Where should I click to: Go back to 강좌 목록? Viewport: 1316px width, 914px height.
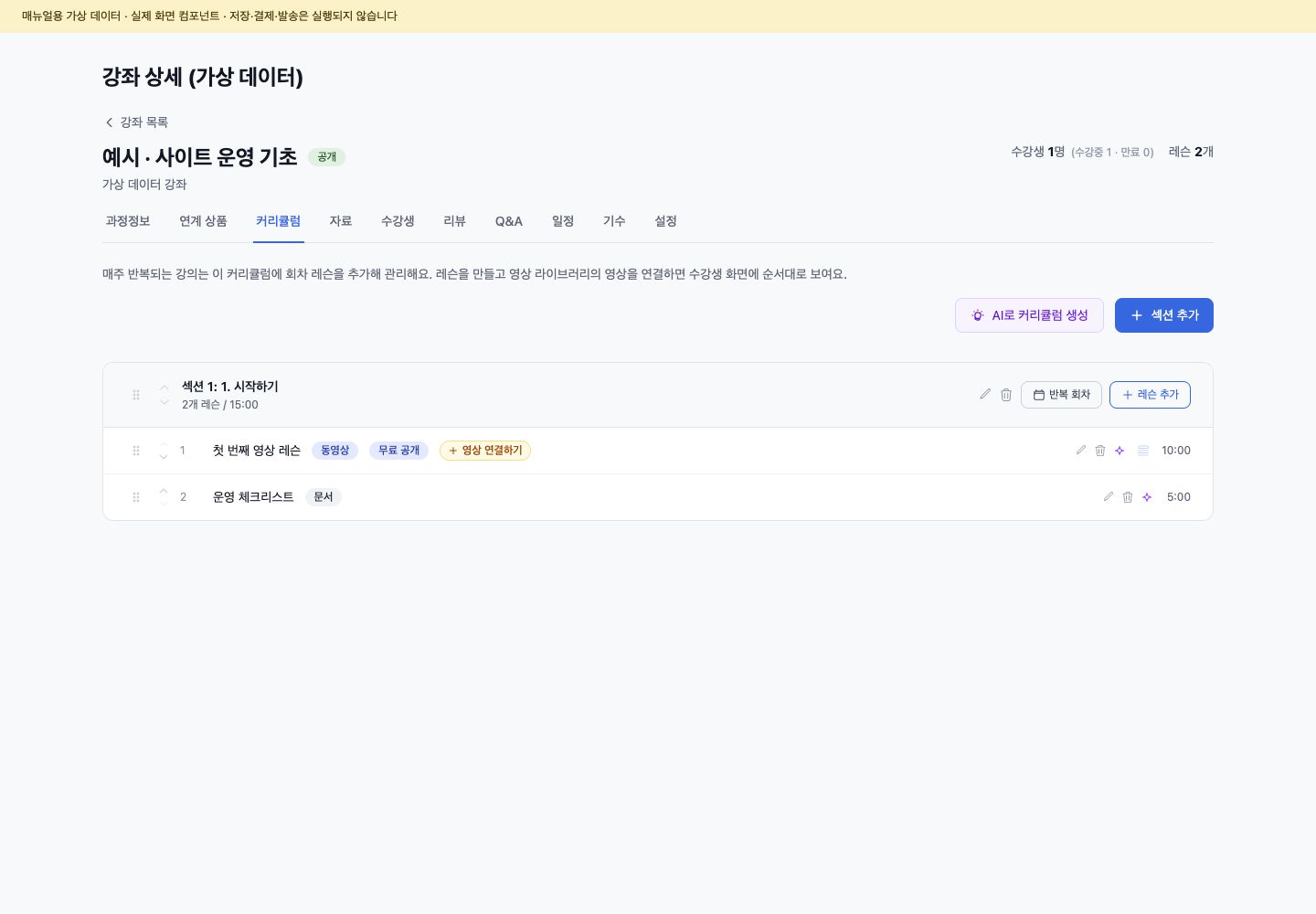pos(135,122)
